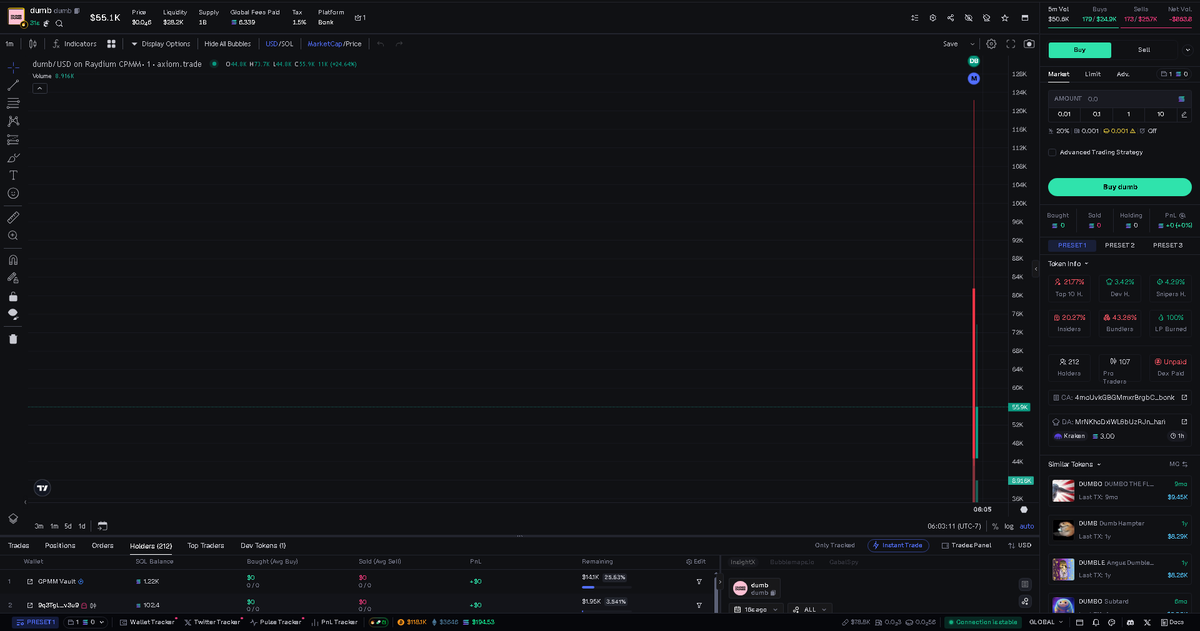Image resolution: width=1200 pixels, height=631 pixels.
Task: Open the Trades tab
Action: [x=18, y=546]
